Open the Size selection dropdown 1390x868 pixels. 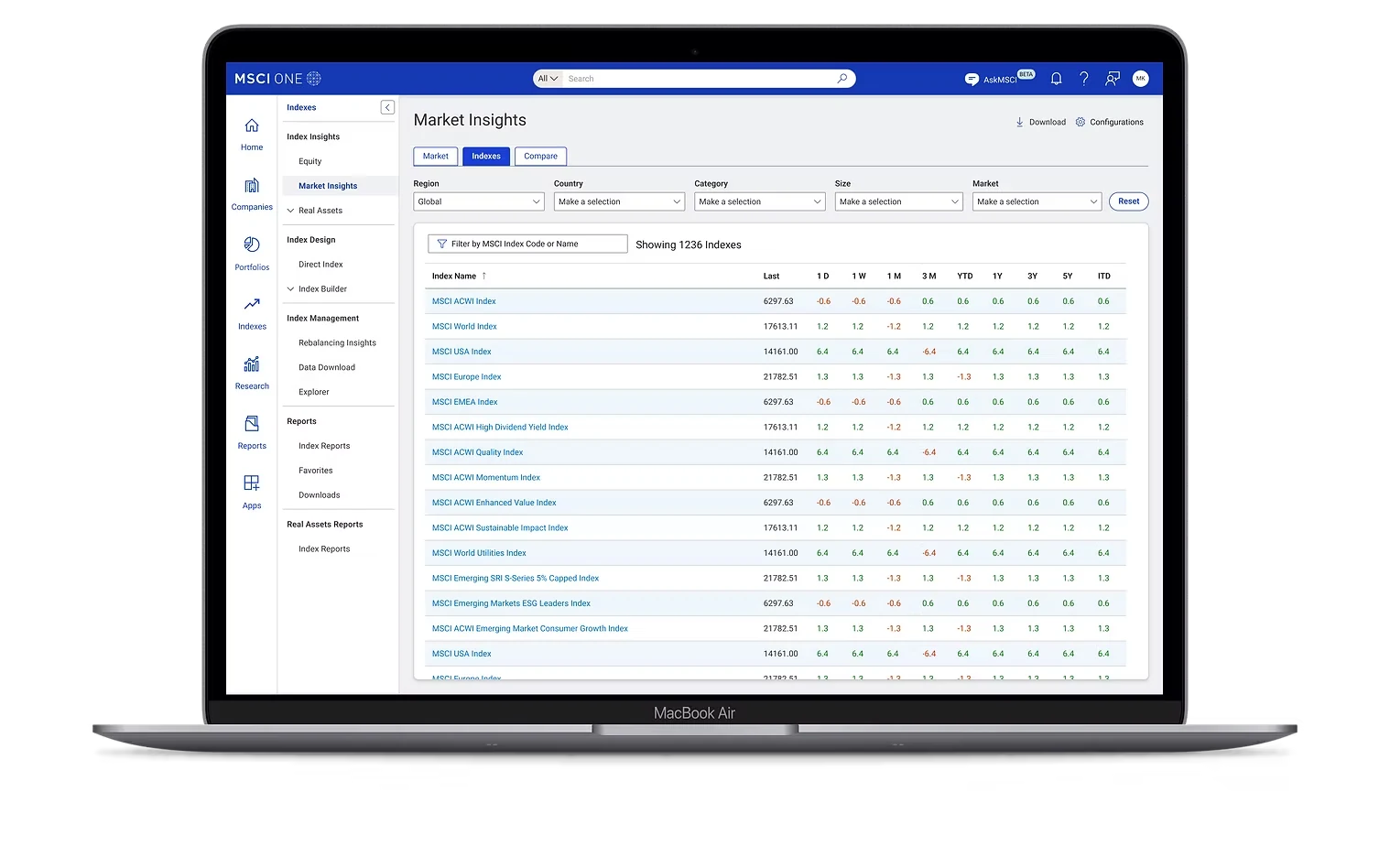899,201
